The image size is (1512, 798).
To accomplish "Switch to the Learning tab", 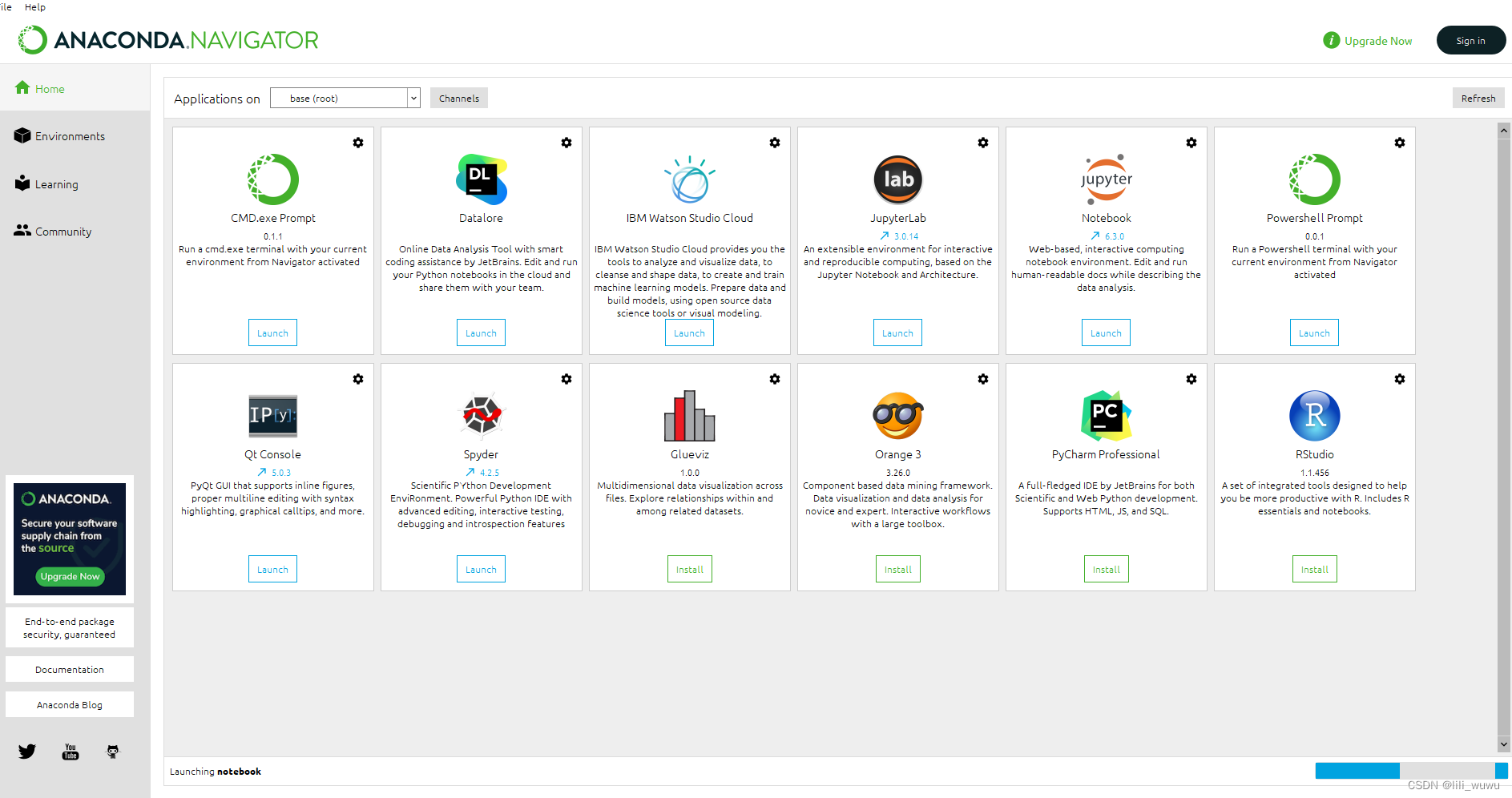I will point(75,184).
